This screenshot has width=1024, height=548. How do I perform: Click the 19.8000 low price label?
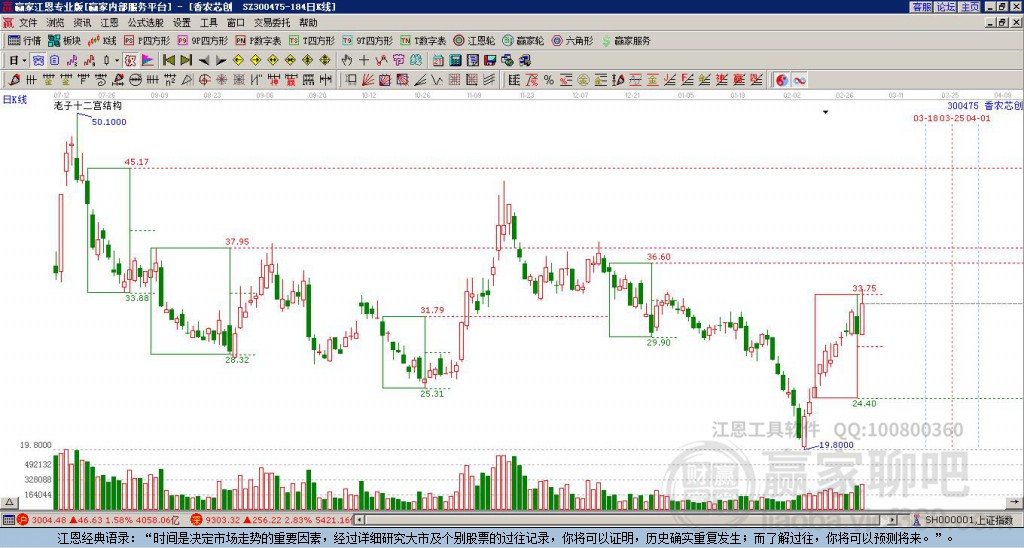(x=836, y=445)
